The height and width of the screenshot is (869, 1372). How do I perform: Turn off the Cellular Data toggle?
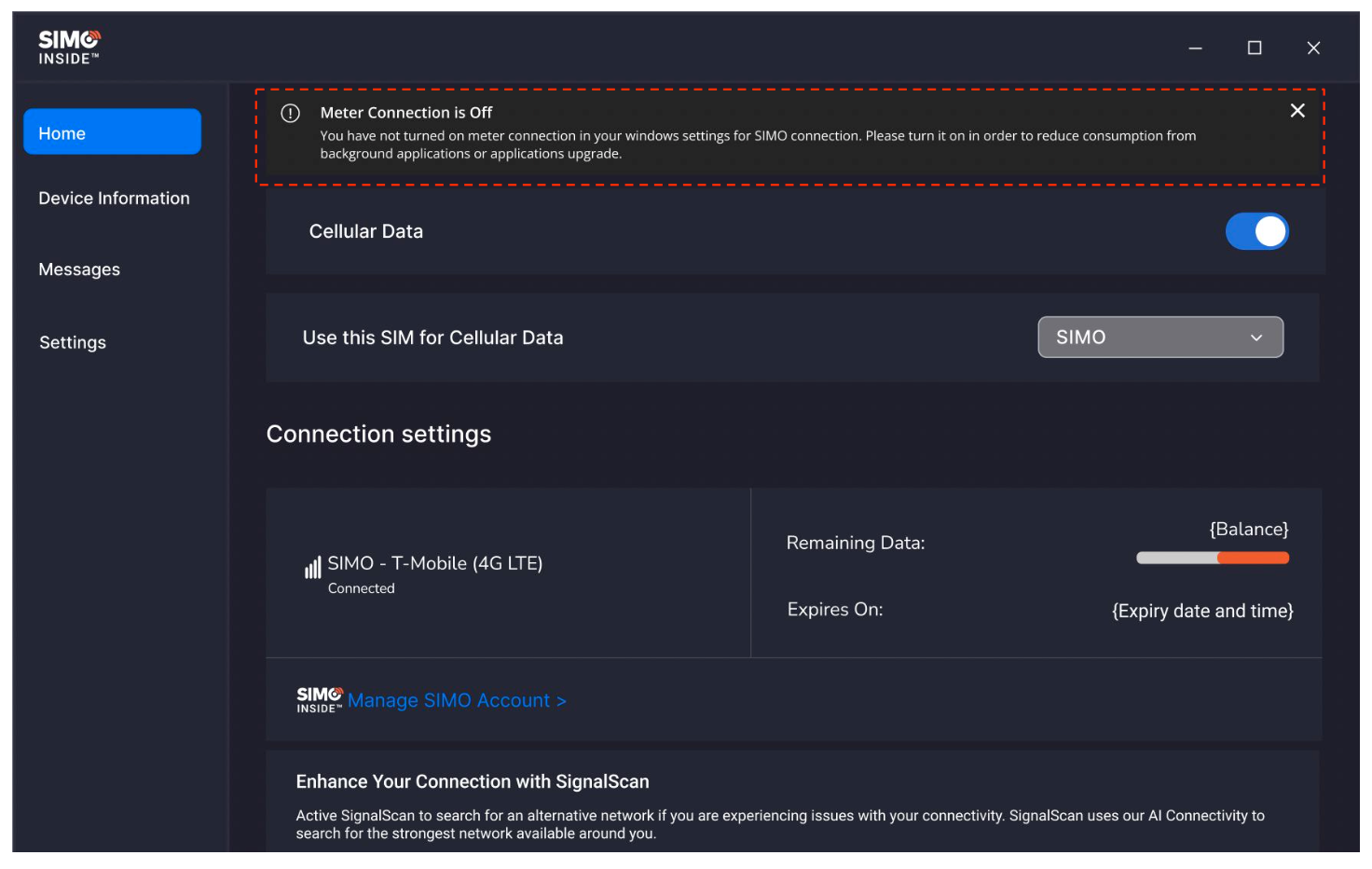[1256, 231]
